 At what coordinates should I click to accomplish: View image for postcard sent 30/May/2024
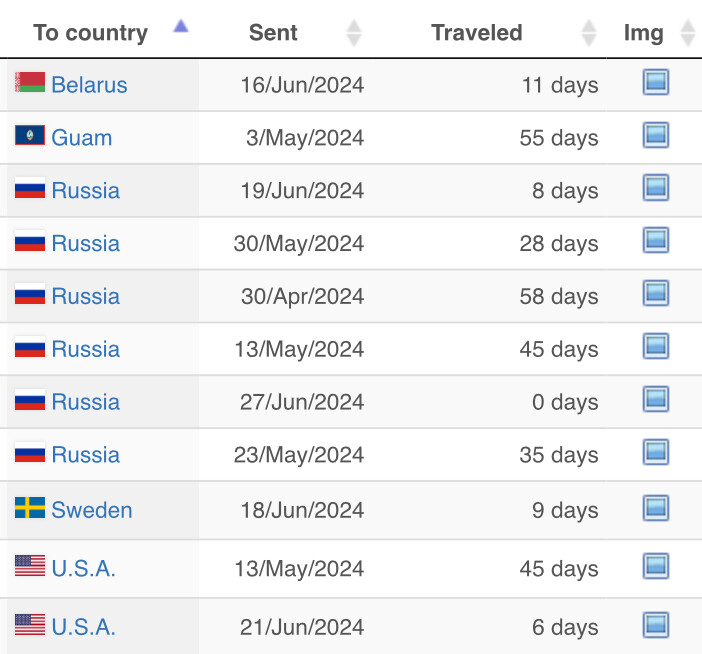(x=655, y=242)
